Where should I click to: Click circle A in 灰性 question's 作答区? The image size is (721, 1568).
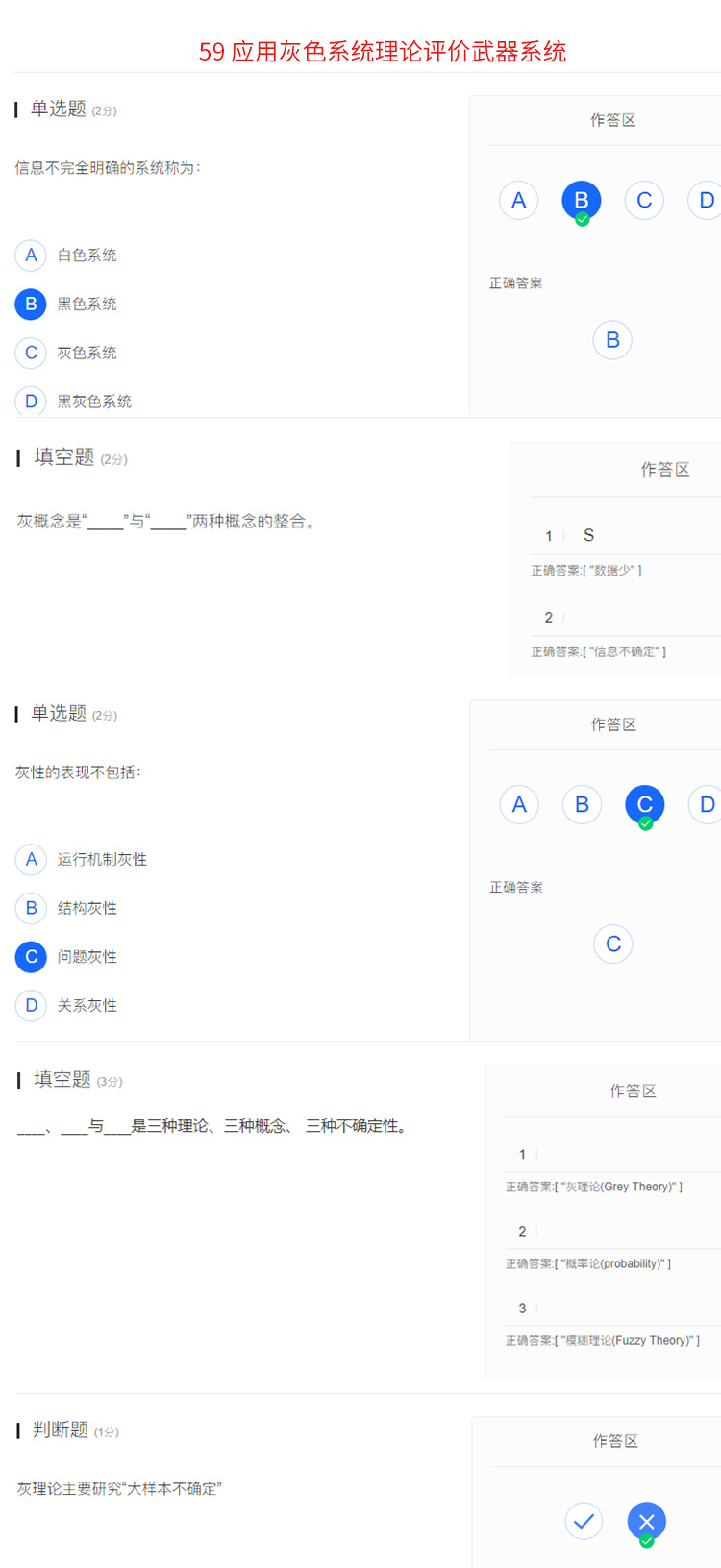519,804
